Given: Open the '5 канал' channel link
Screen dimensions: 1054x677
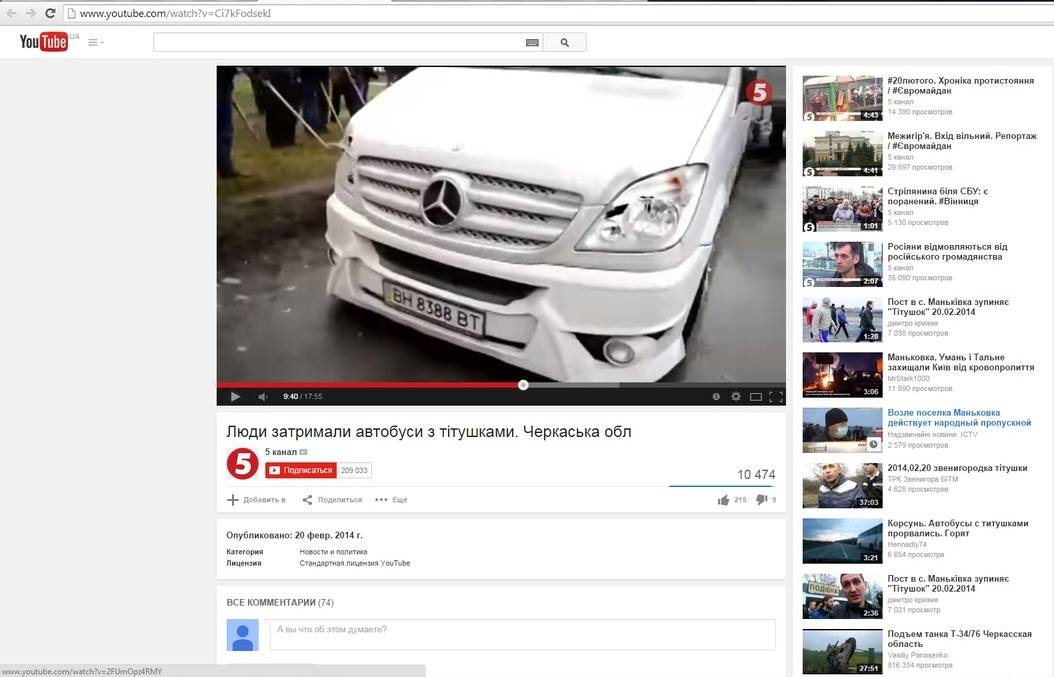Looking at the screenshot, I should [281, 452].
